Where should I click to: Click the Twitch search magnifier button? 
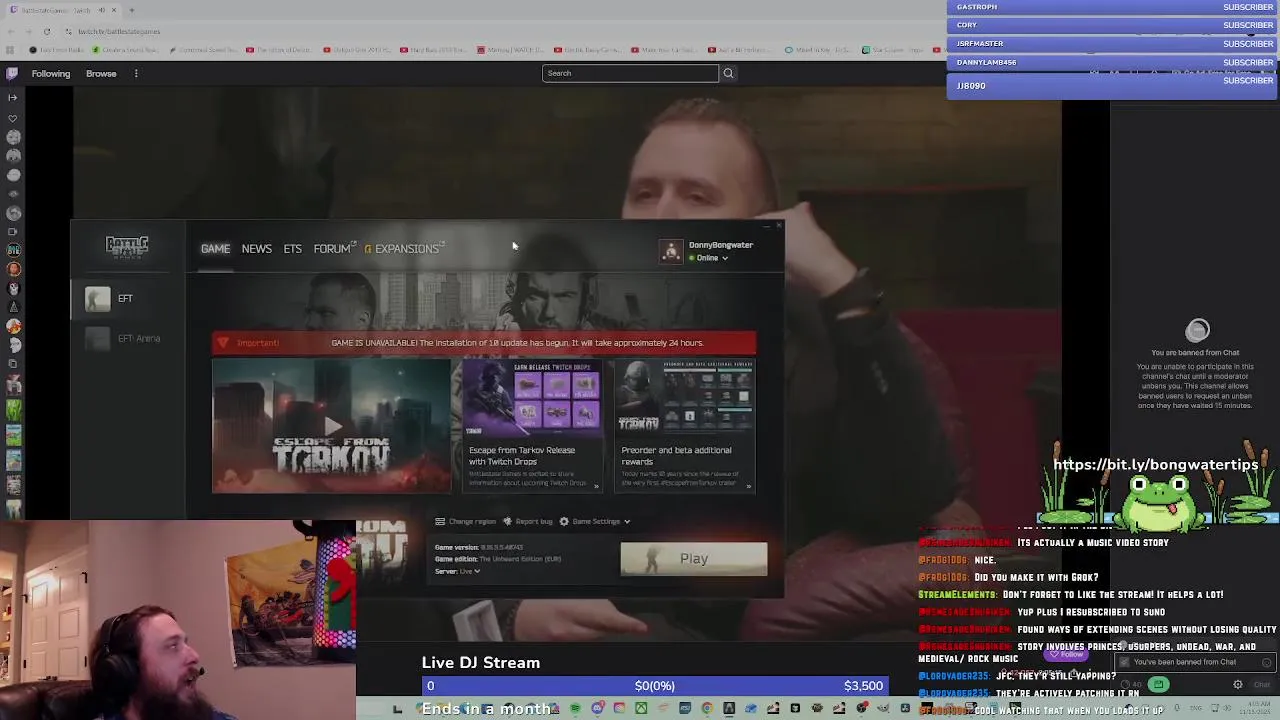click(728, 73)
